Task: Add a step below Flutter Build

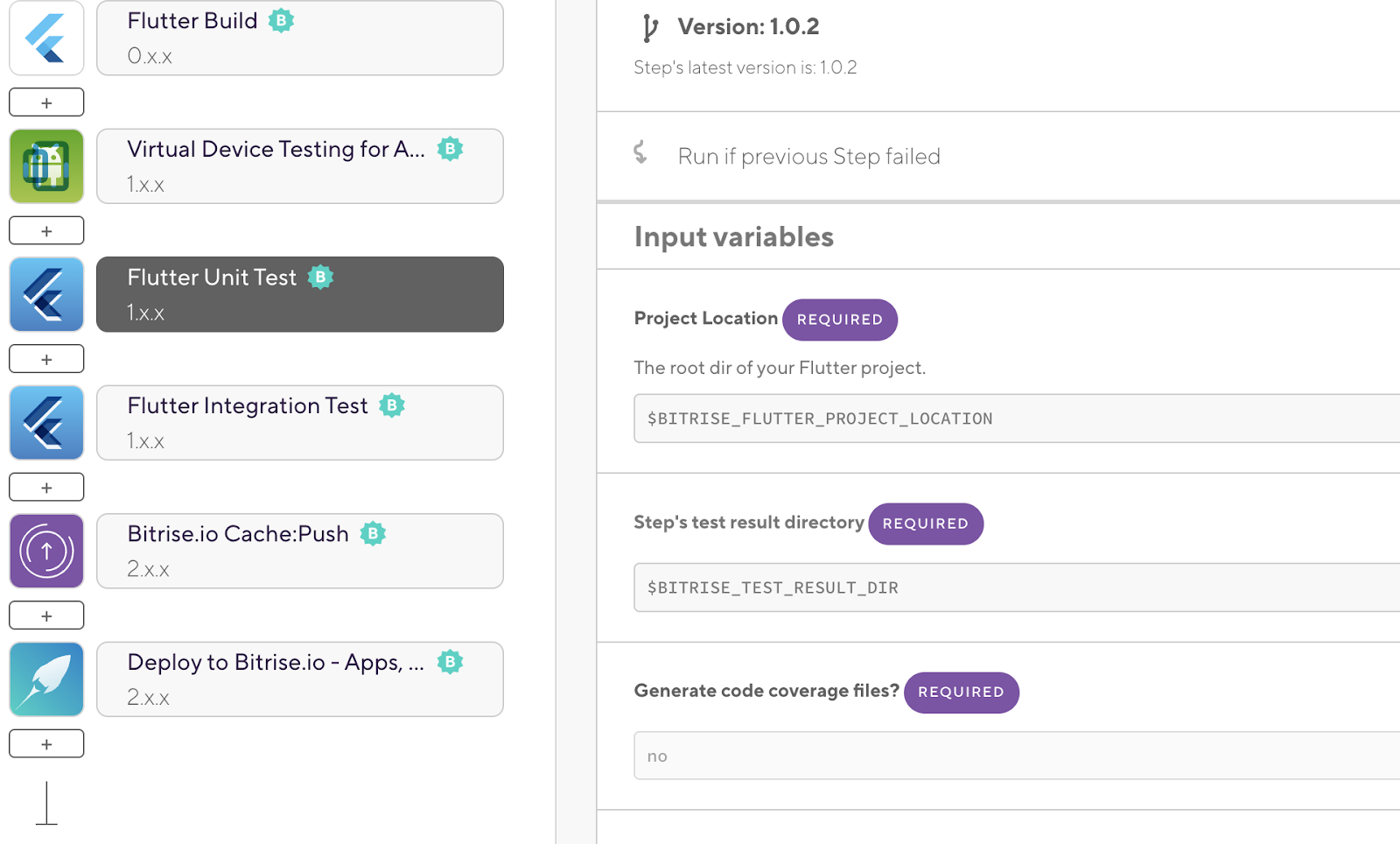Action: point(46,102)
